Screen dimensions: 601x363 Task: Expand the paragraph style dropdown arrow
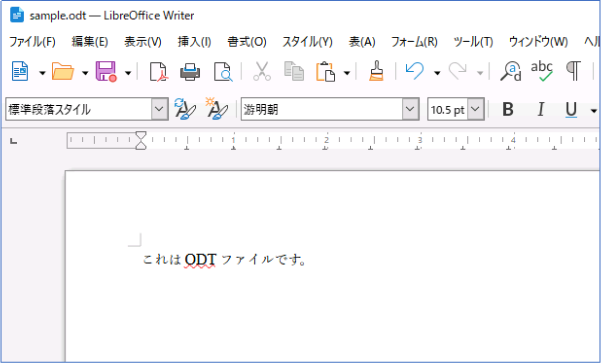pos(159,109)
